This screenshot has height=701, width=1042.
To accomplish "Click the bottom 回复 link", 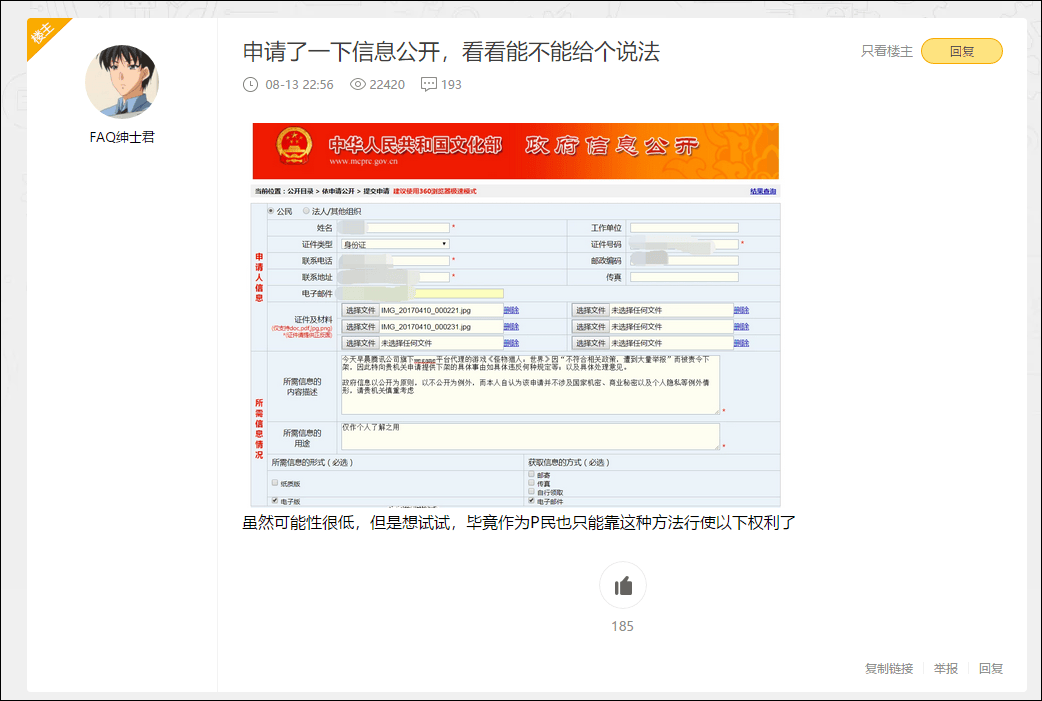I will click(x=991, y=668).
